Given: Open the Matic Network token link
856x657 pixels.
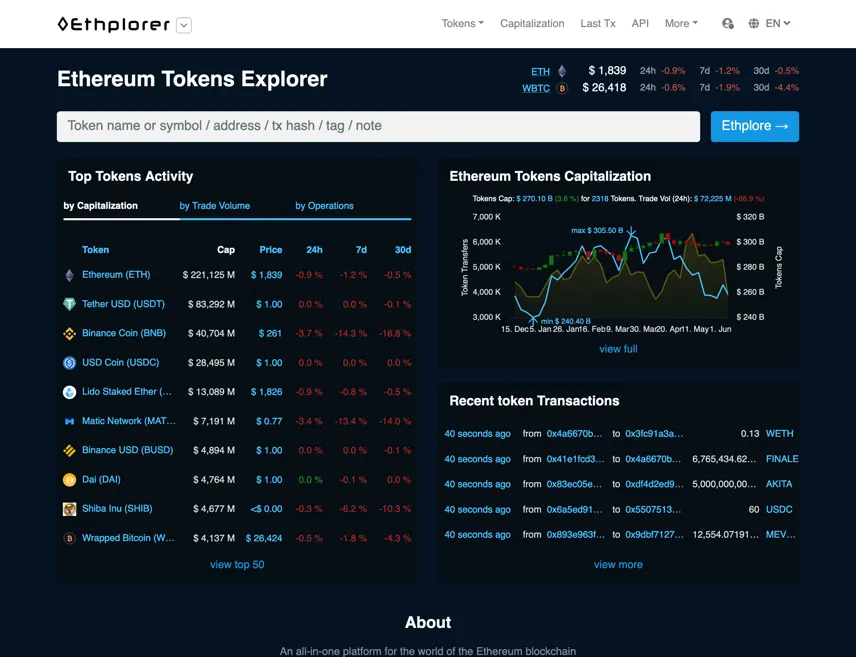Looking at the screenshot, I should (129, 421).
